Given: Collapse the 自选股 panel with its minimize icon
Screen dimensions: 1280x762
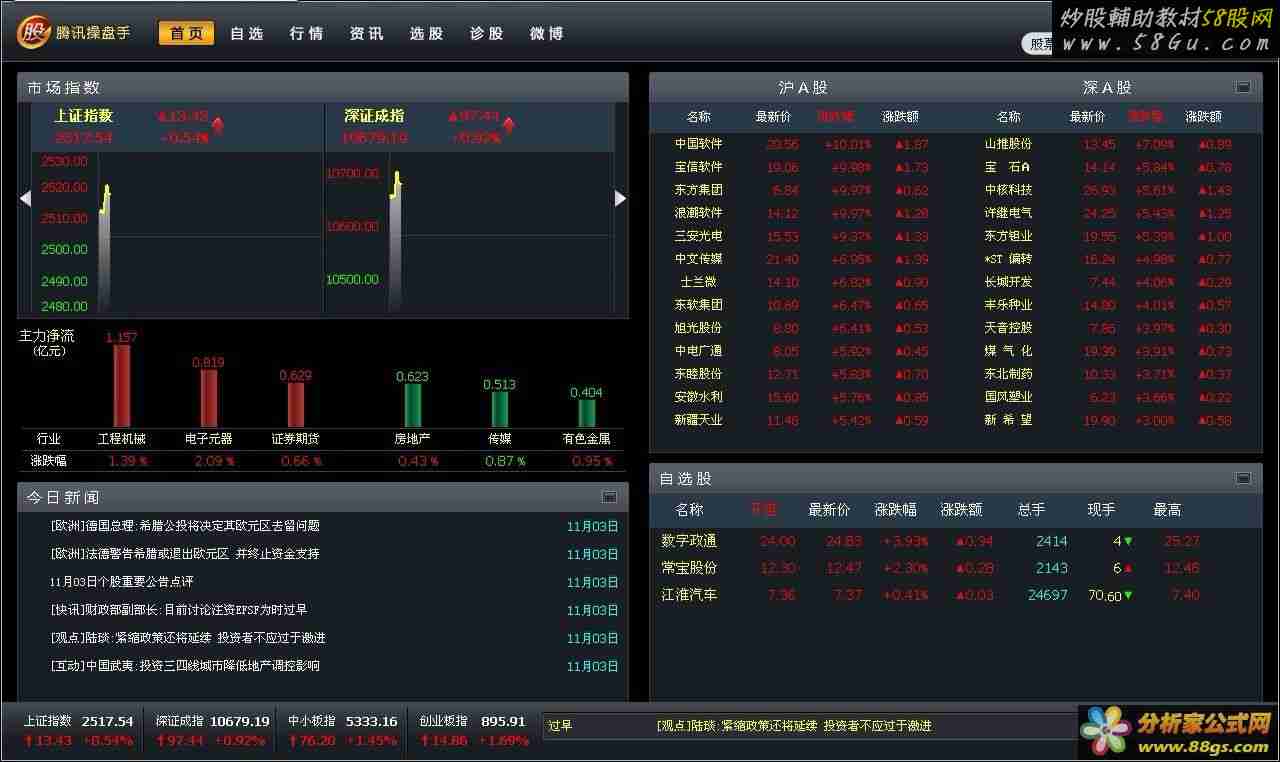Looking at the screenshot, I should point(1243,478).
